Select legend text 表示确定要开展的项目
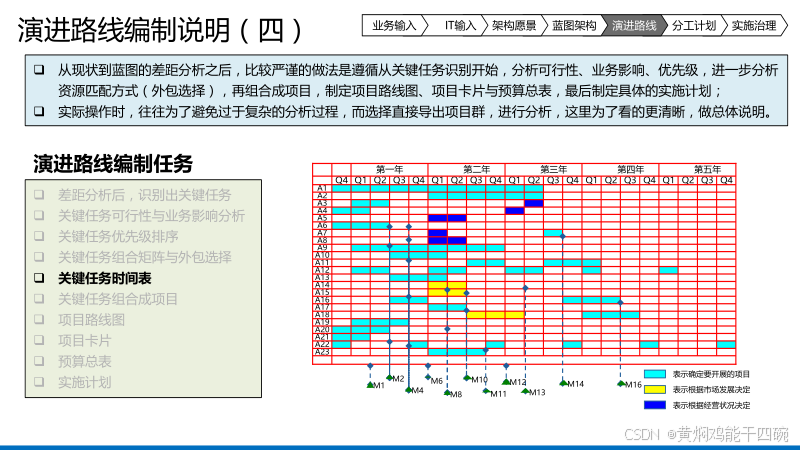 pyautogui.click(x=711, y=374)
